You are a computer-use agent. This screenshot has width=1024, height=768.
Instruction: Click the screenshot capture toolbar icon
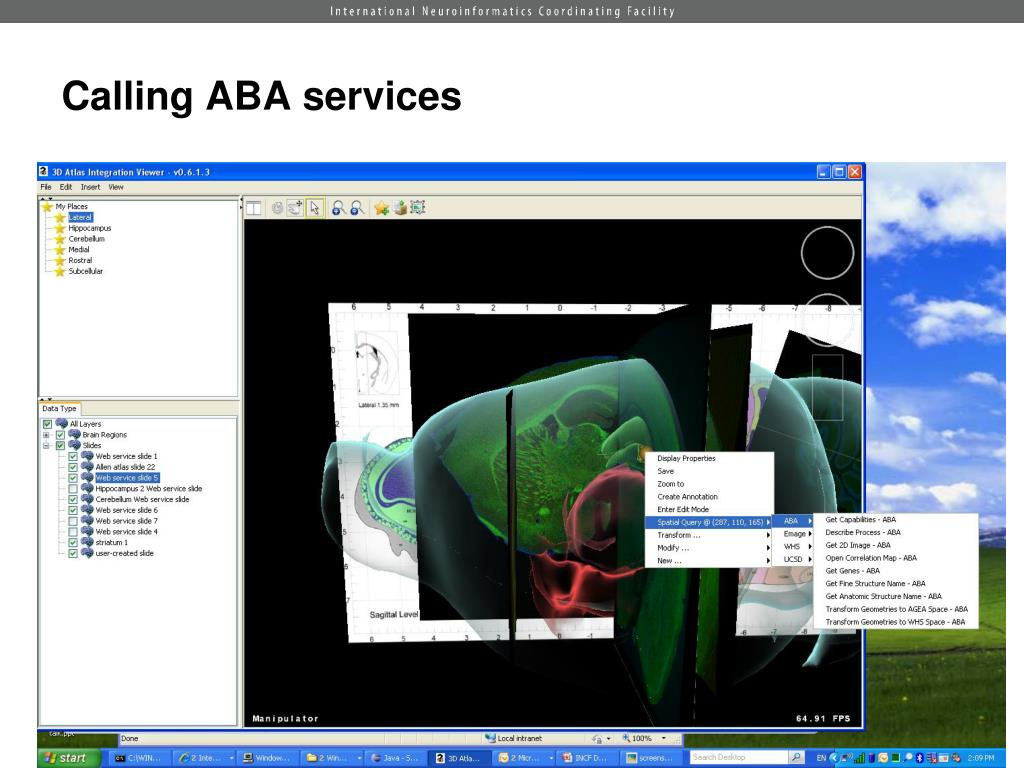[x=418, y=208]
